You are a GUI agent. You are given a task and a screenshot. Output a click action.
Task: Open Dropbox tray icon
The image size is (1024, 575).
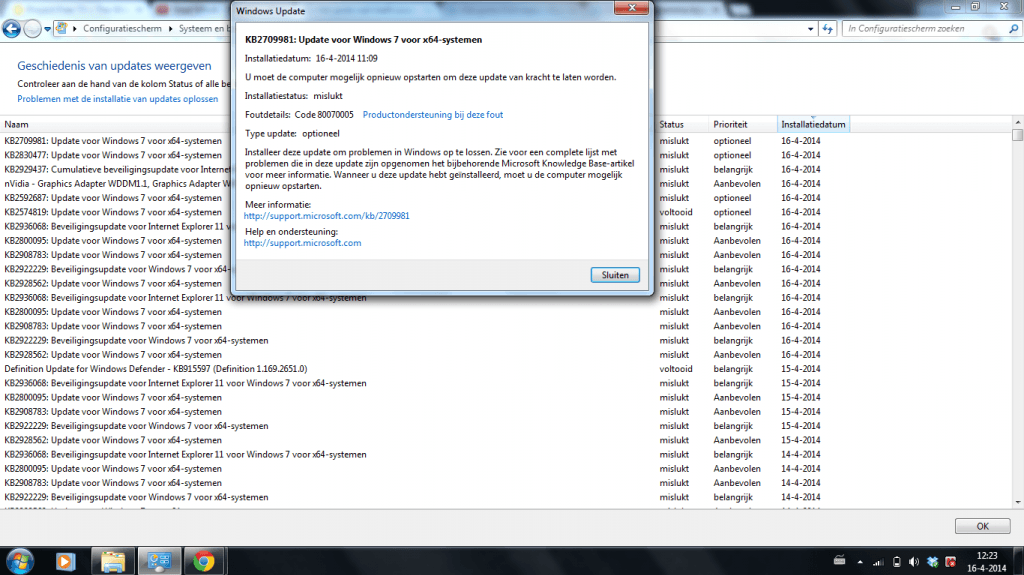[x=933, y=562]
